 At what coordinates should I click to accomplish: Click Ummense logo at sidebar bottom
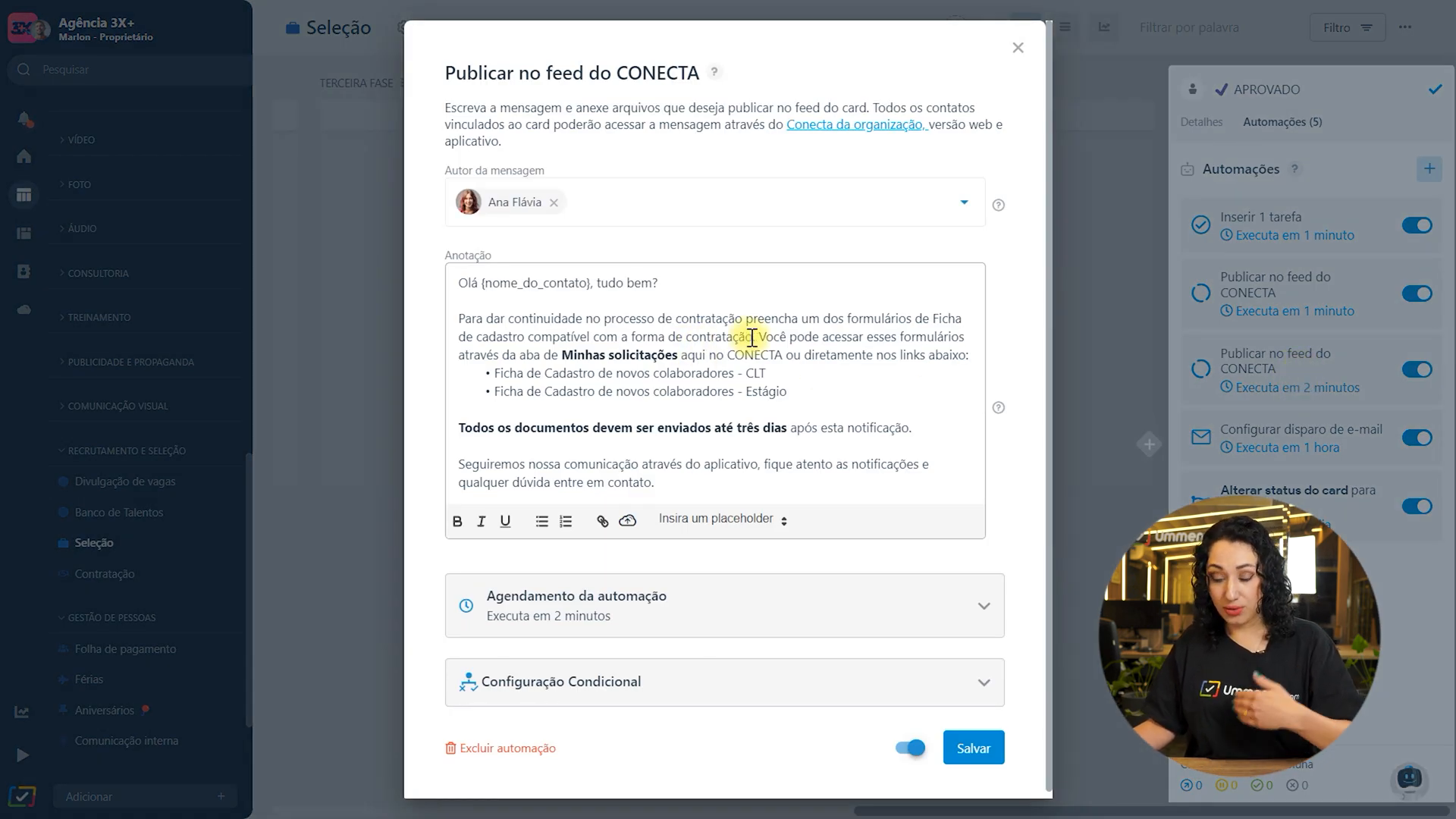point(22,796)
